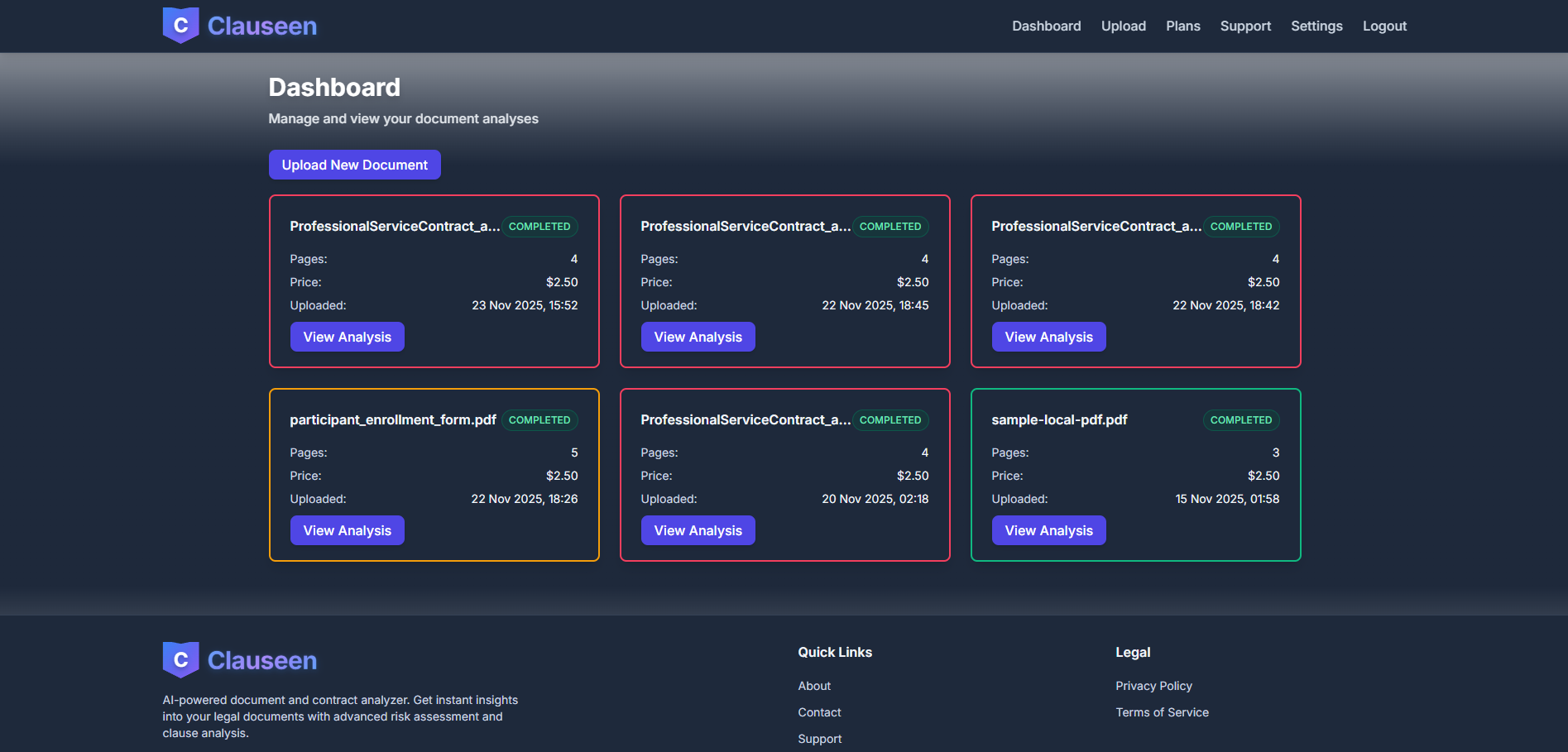Open the About link in Quick Links
Screen dimensions: 1568x752
click(x=814, y=686)
